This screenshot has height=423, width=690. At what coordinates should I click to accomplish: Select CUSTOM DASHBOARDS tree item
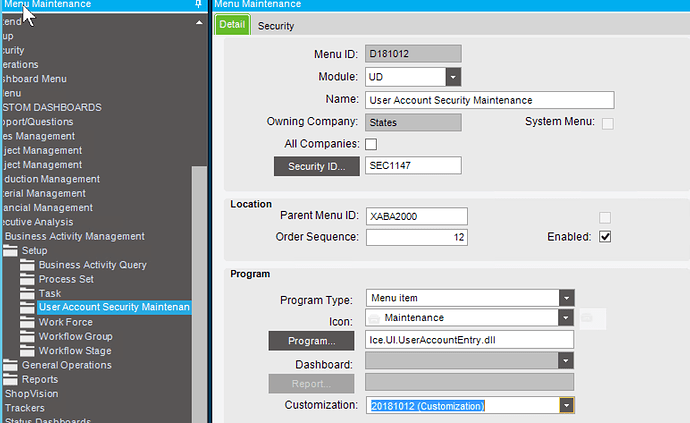coord(51,107)
